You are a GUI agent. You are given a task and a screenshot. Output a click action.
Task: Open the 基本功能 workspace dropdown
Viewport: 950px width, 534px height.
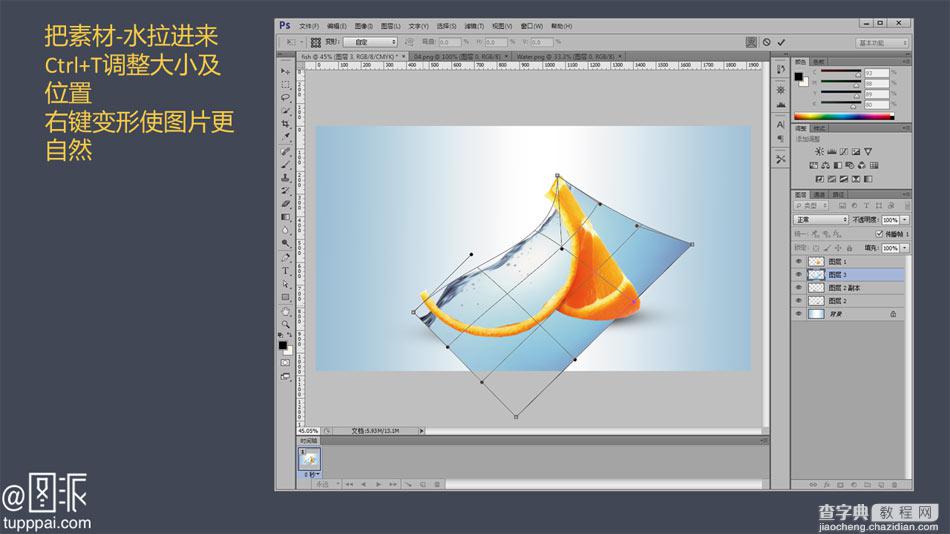(x=882, y=42)
